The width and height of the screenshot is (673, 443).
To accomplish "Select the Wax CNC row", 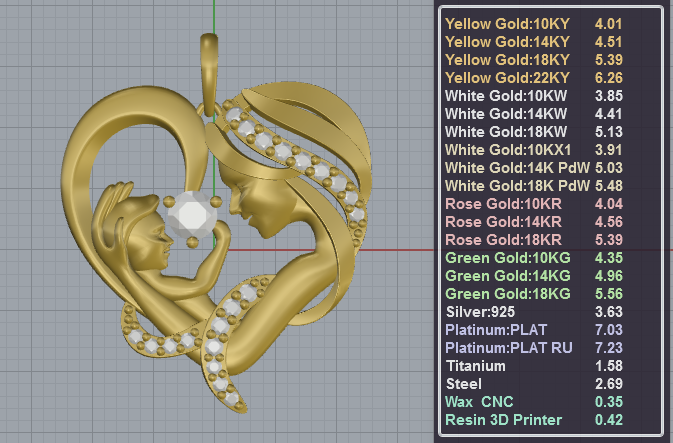I will click(x=534, y=402).
